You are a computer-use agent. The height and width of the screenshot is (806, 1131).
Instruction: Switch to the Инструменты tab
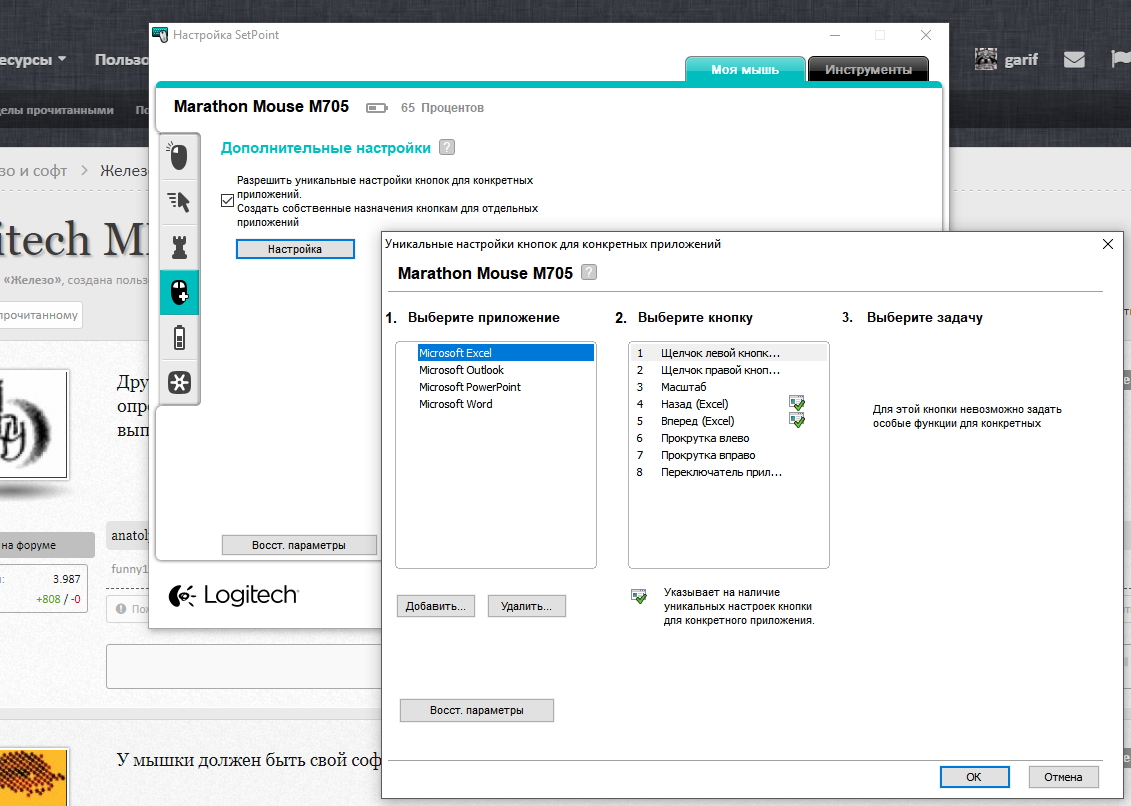point(868,69)
